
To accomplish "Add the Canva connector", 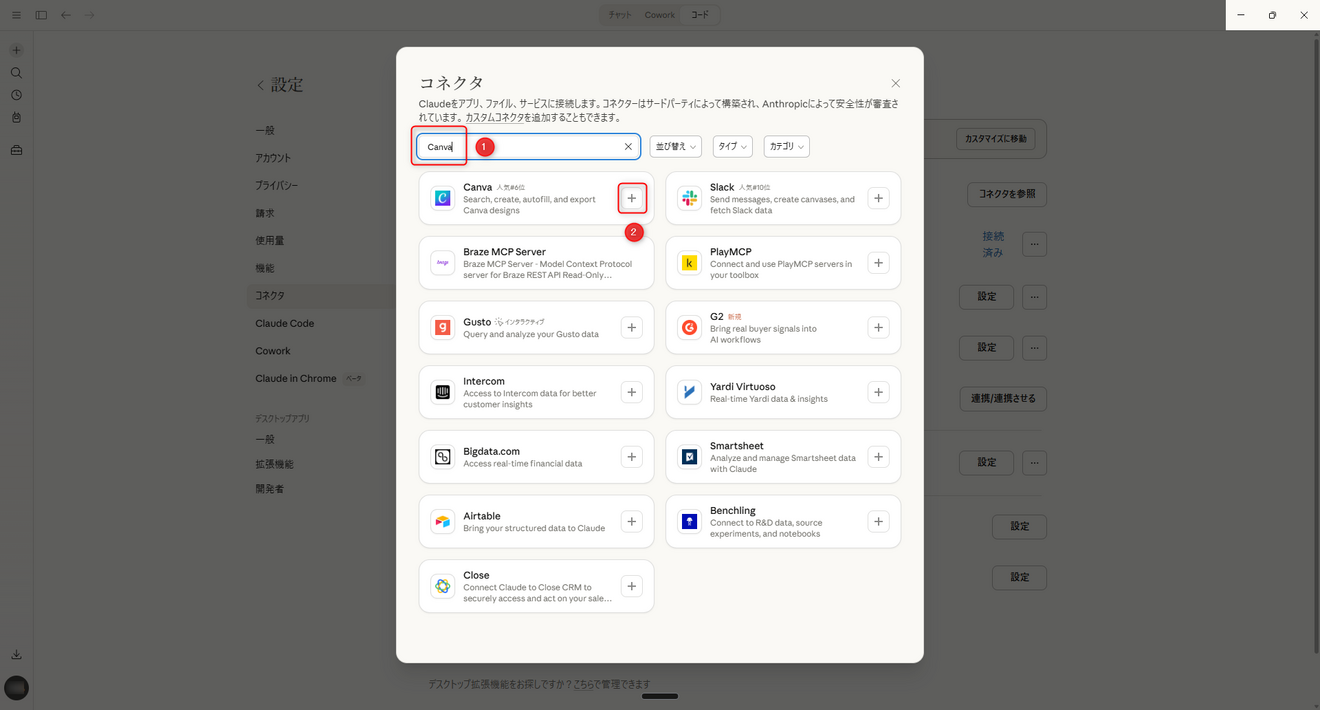I will [x=632, y=198].
